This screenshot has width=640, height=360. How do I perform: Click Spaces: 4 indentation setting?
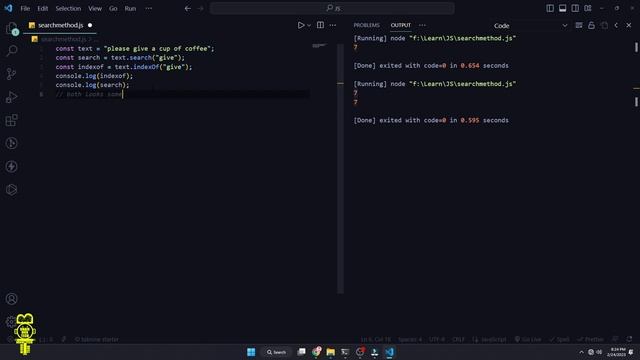[410, 339]
